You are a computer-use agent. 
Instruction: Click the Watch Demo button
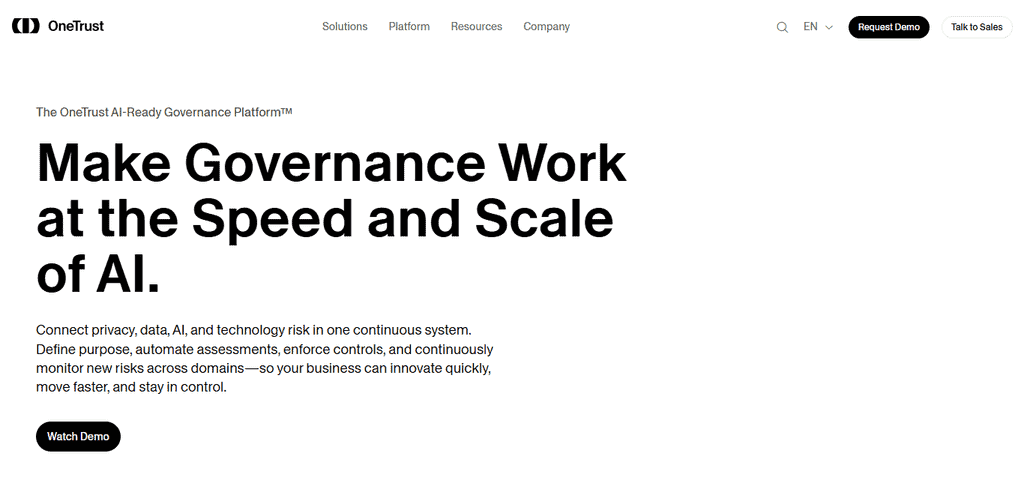pyautogui.click(x=78, y=437)
